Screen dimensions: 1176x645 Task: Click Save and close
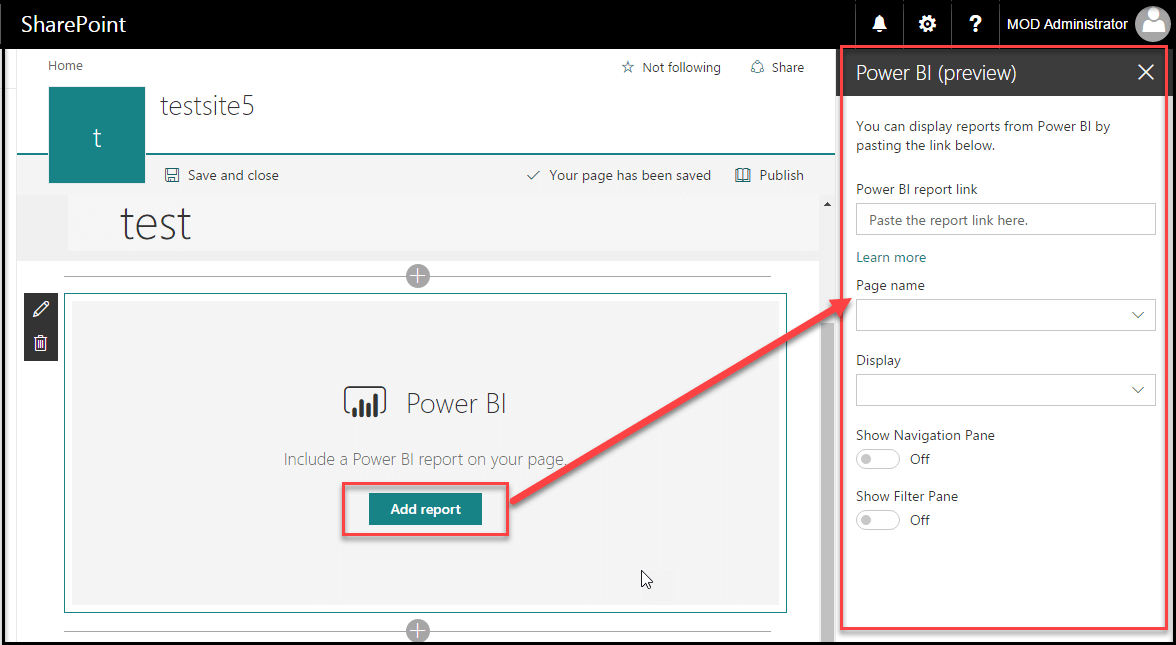pyautogui.click(x=222, y=175)
